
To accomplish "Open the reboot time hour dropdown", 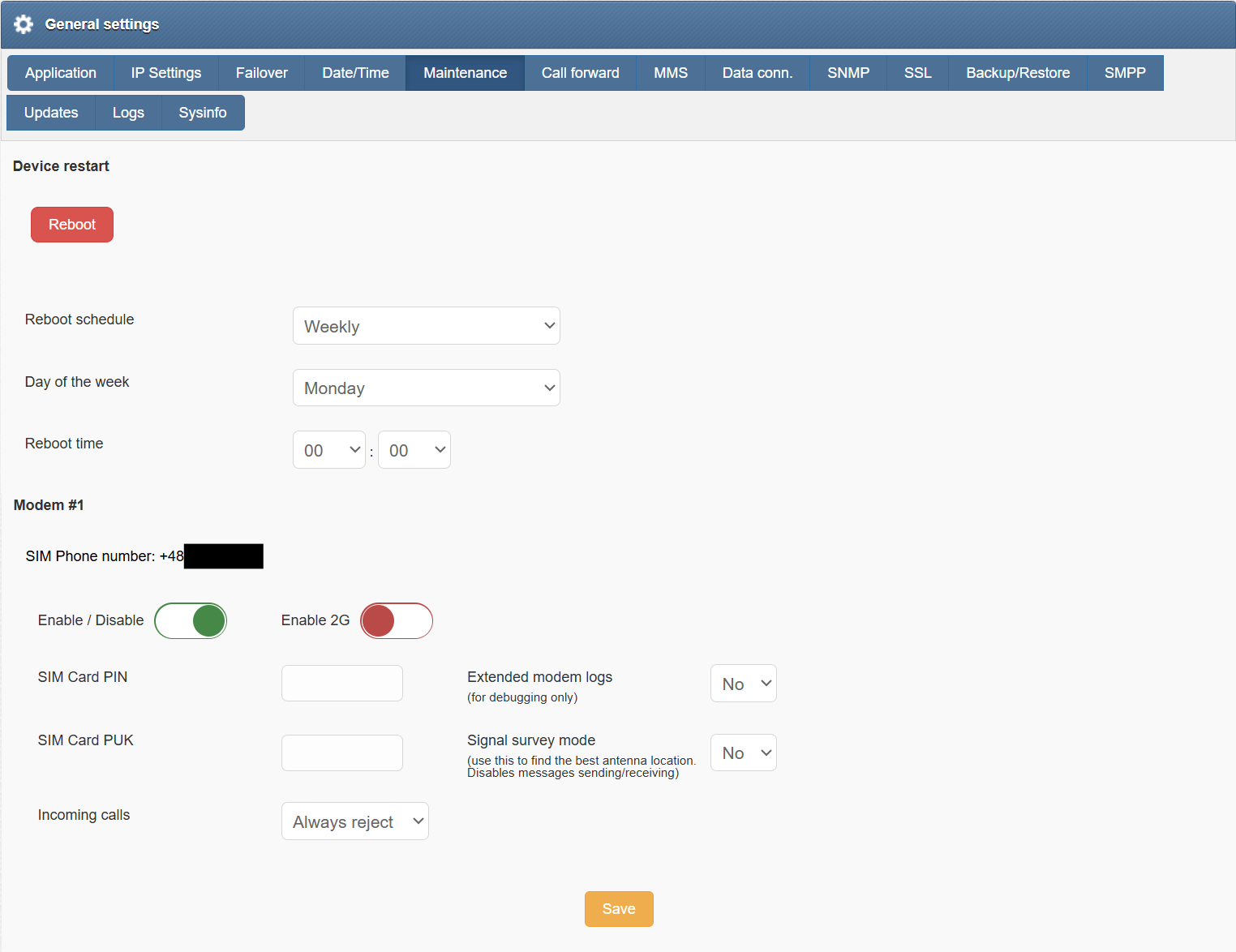I will pos(329,450).
